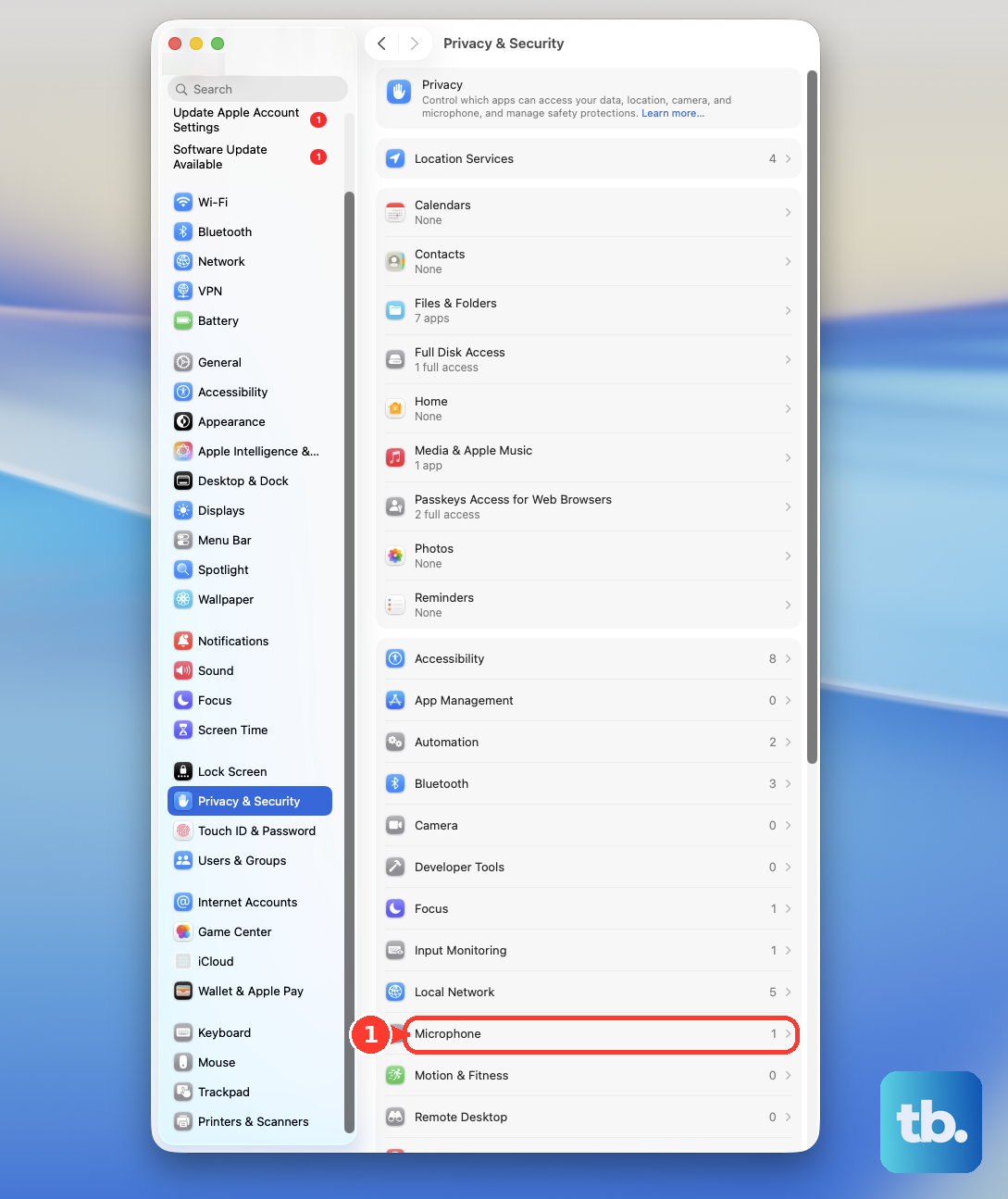
Task: Open Users & Groups icon
Action: pyautogui.click(x=183, y=860)
